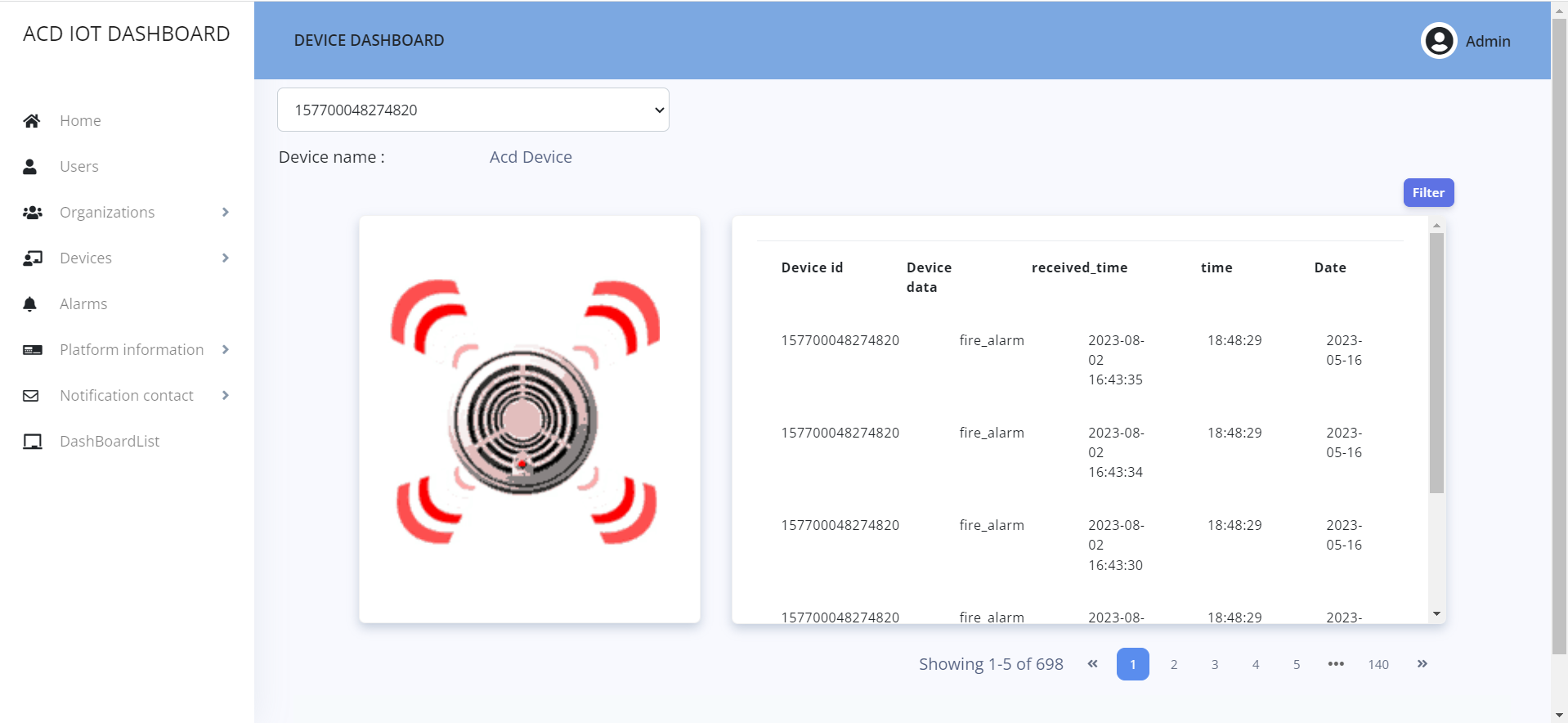Image resolution: width=1568 pixels, height=723 pixels.
Task: Click the Filter button
Action: tap(1427, 193)
